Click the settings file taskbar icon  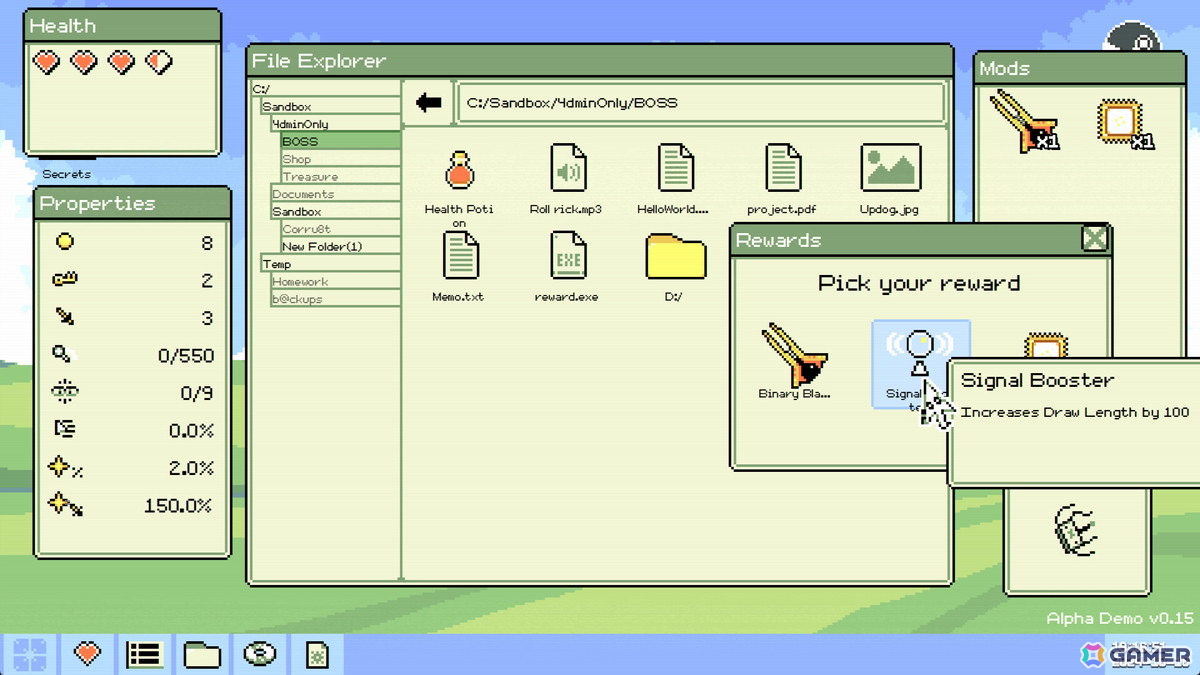(x=317, y=655)
